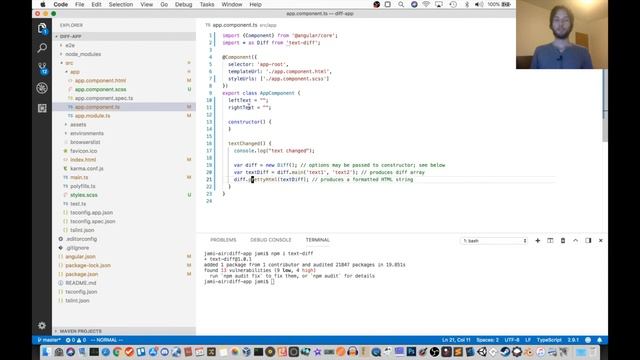Open the Search view in activity bar
This screenshot has height=360, width=640.
click(x=42, y=48)
